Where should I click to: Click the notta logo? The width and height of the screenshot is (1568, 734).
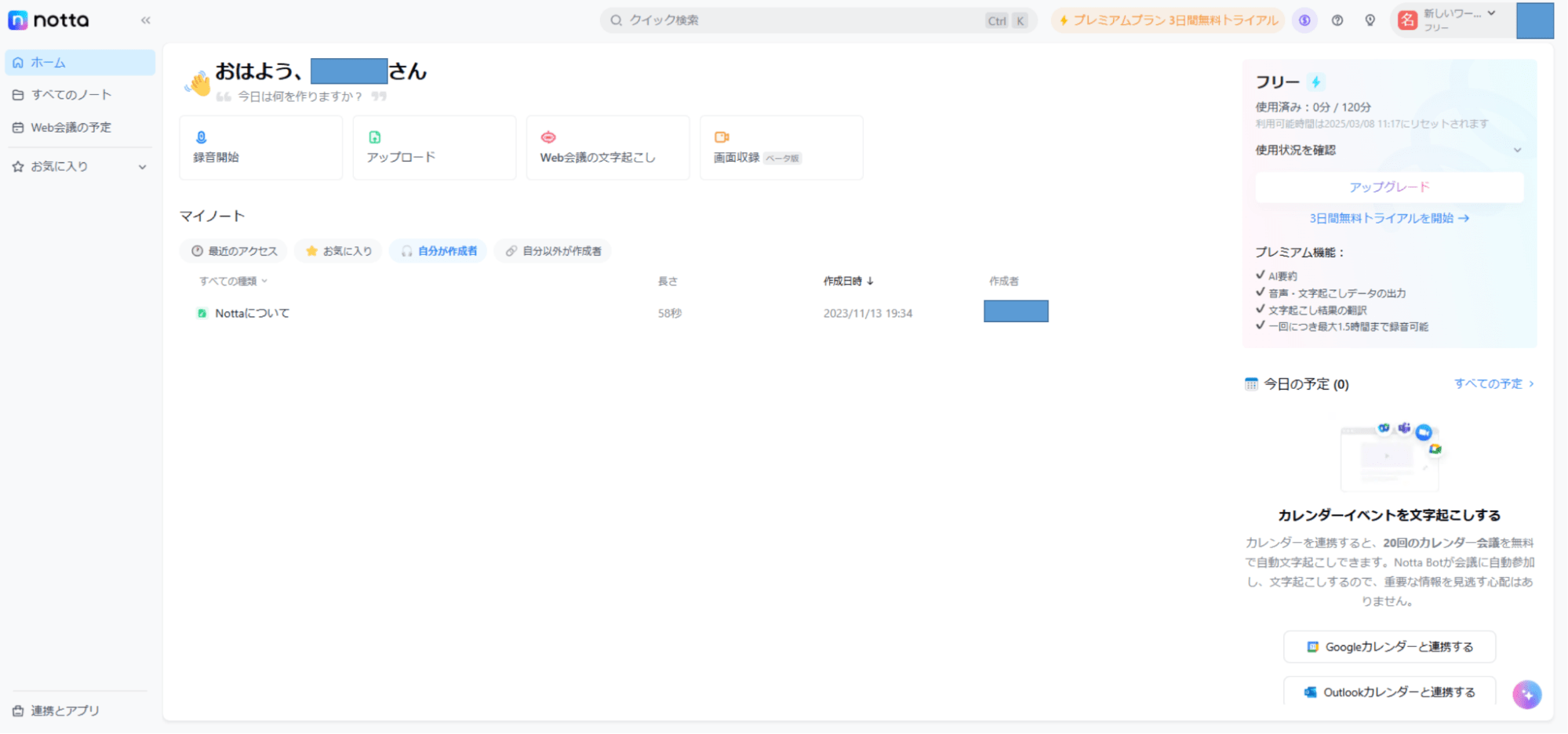pos(49,20)
